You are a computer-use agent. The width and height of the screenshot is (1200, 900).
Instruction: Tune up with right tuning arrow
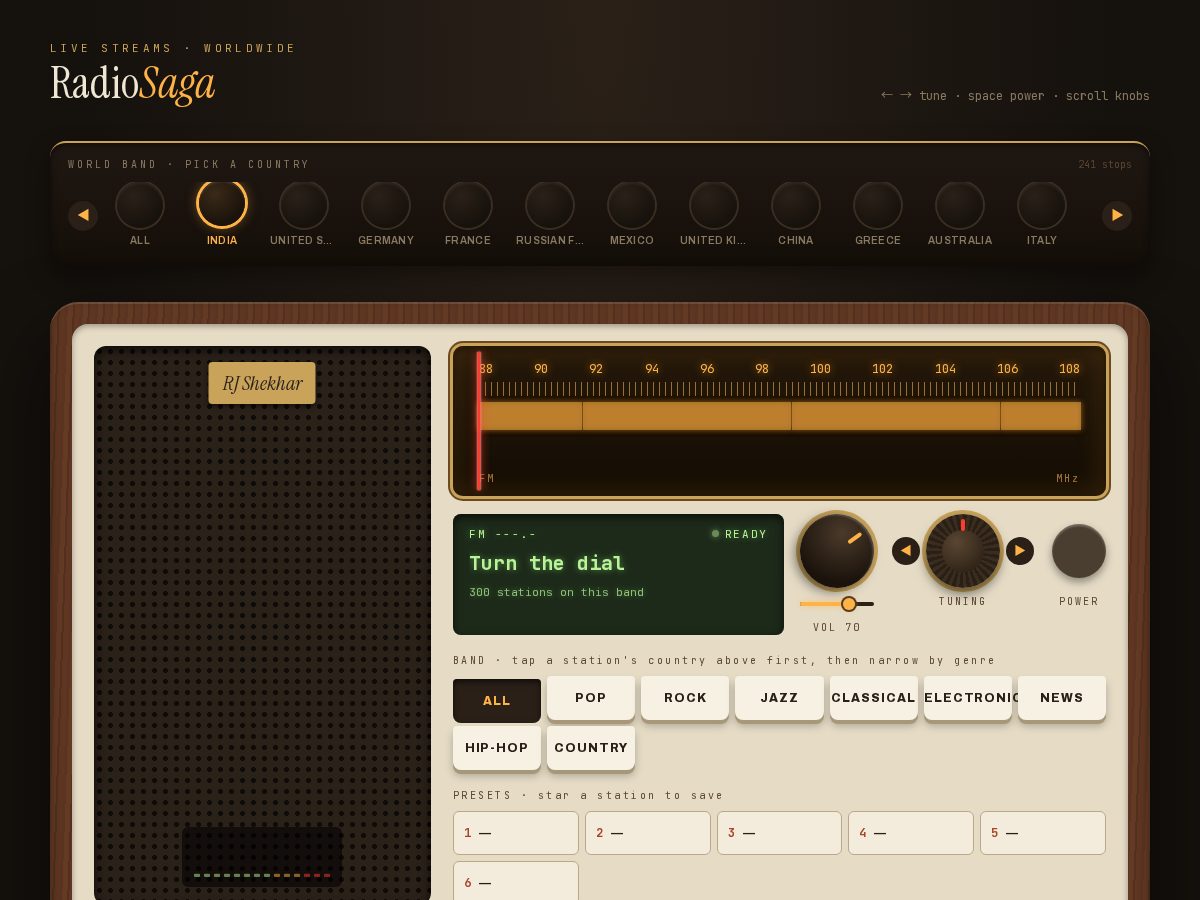[x=1020, y=551]
